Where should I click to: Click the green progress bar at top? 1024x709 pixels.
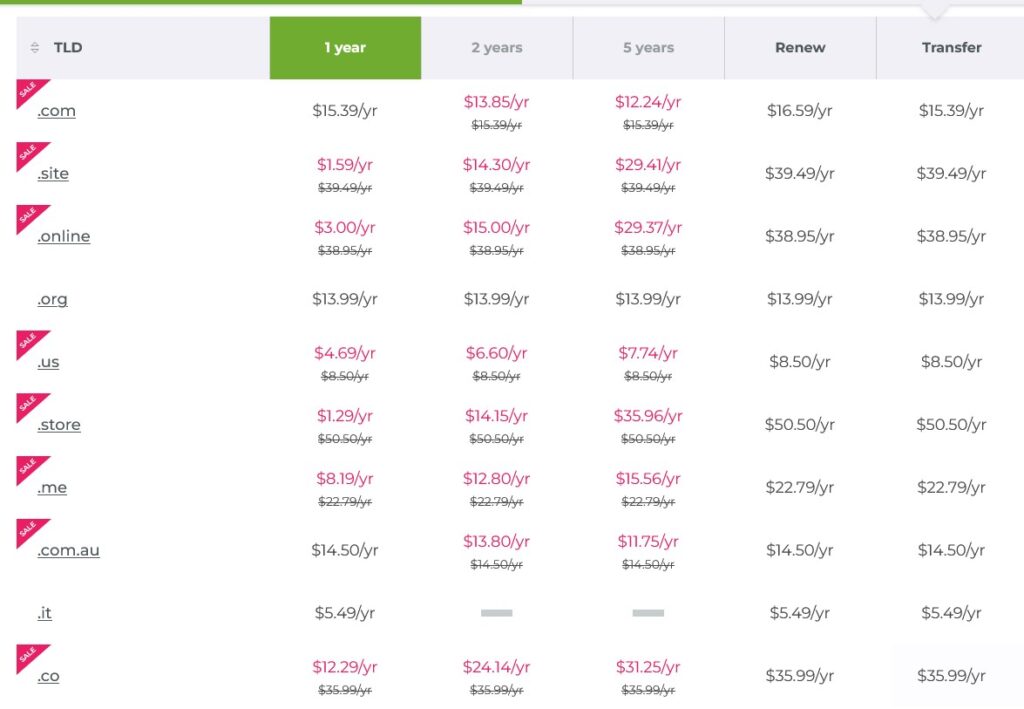tap(261, 2)
